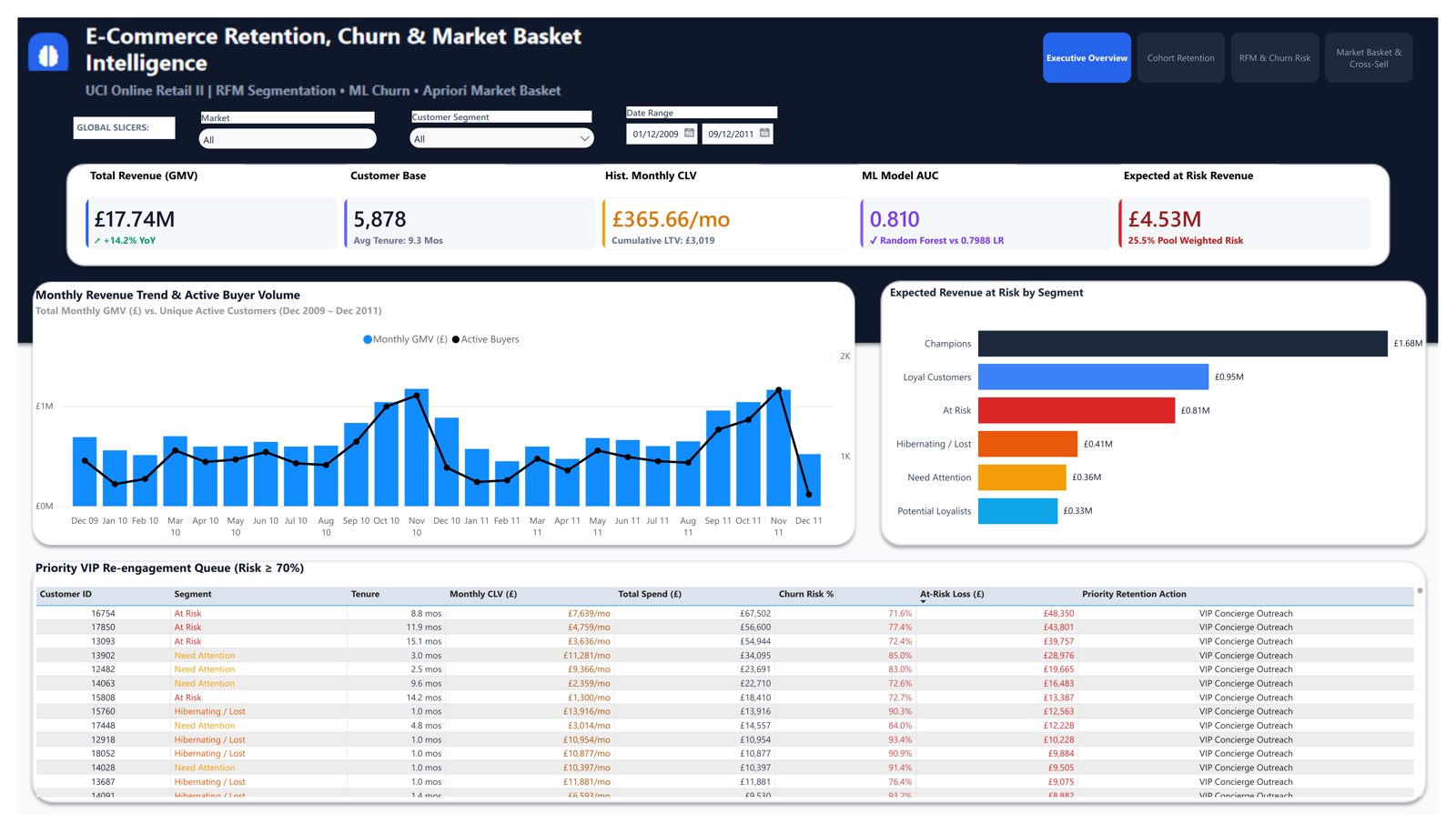Image resolution: width=1456 pixels, height=834 pixels.
Task: Select customer ID 16754 row
Action: click(724, 614)
